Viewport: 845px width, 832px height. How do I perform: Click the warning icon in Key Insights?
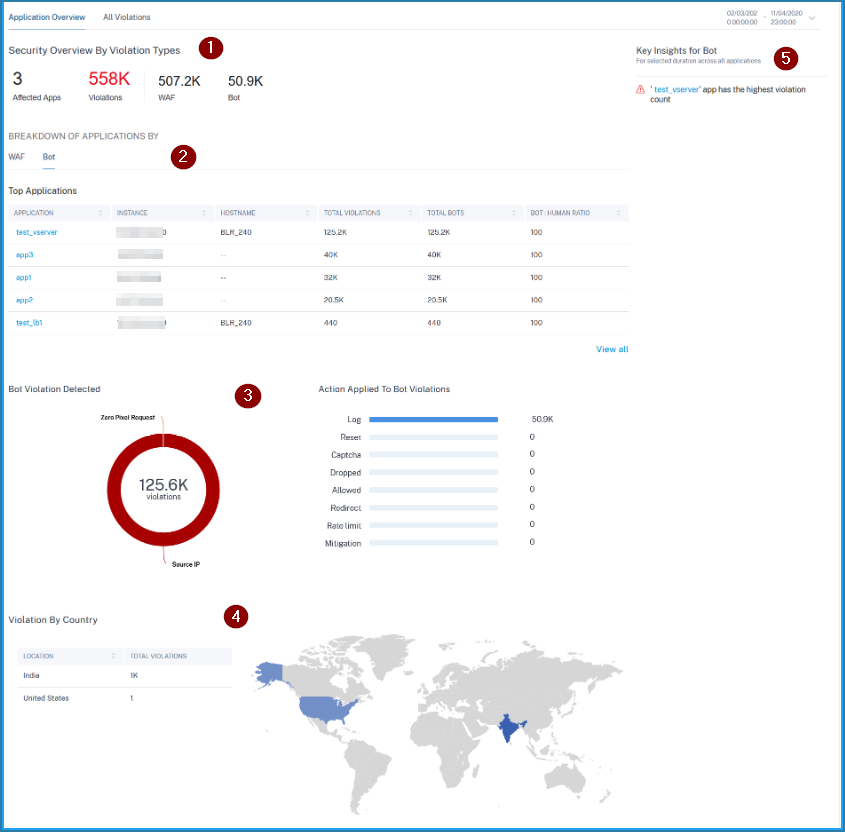(640, 89)
